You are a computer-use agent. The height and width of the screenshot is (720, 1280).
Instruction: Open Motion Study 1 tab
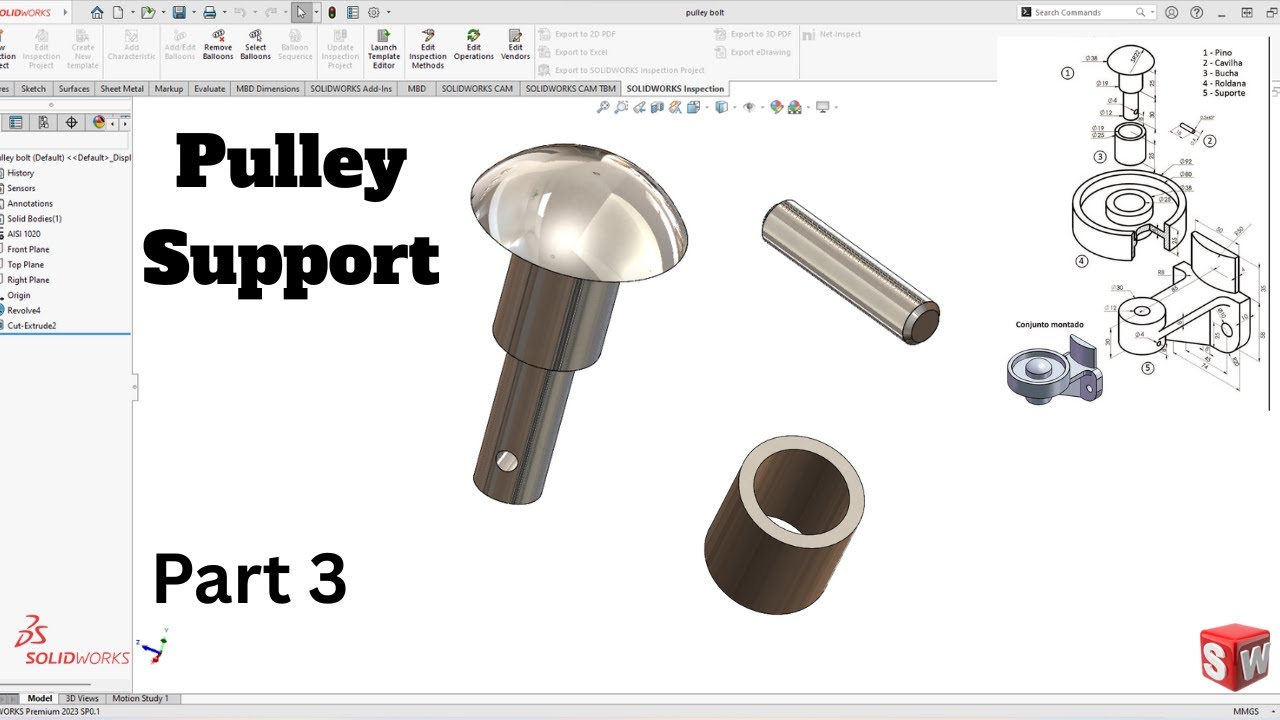140,698
